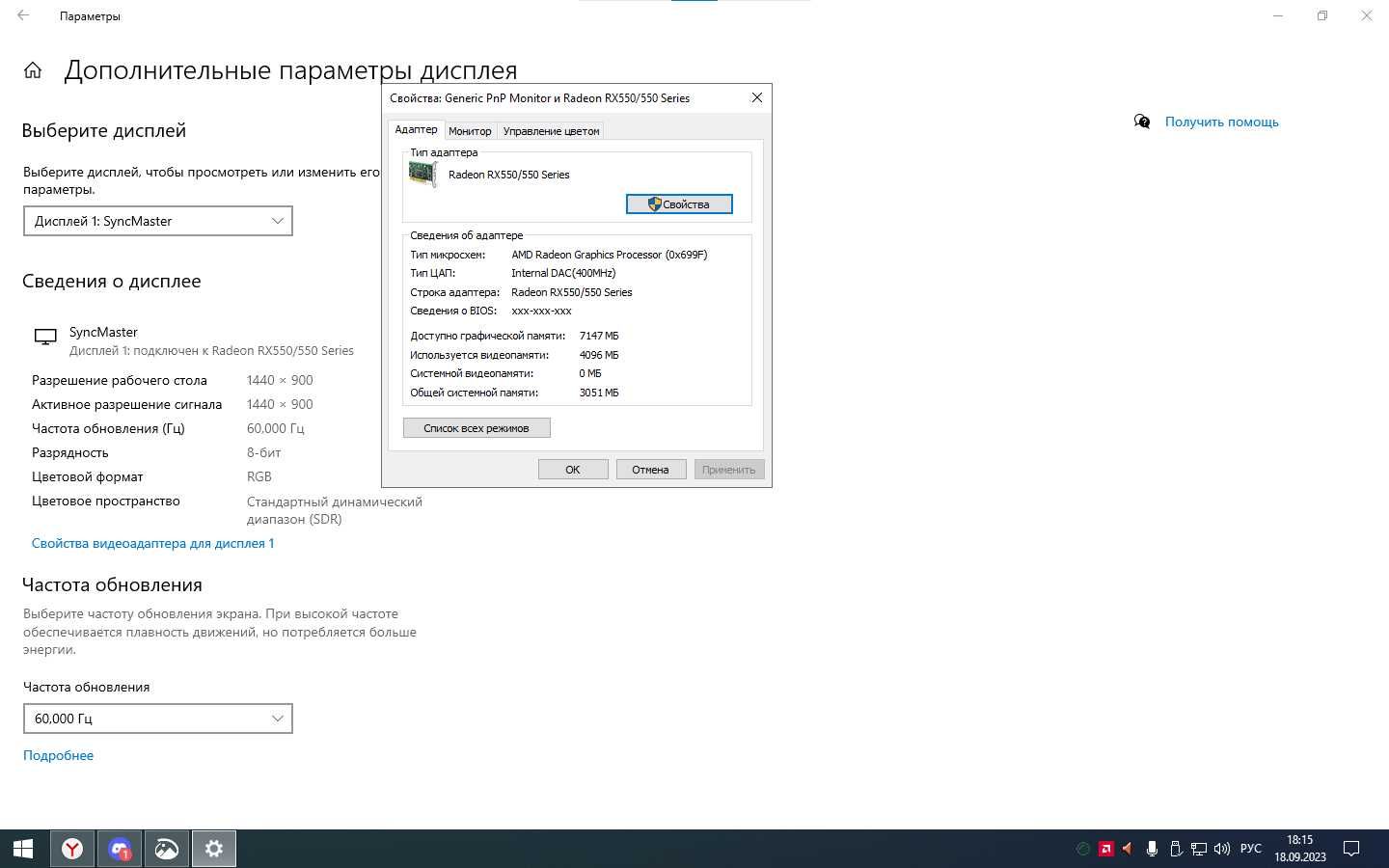The width and height of the screenshot is (1389, 868).
Task: Open the network tray icon
Action: click(1199, 849)
